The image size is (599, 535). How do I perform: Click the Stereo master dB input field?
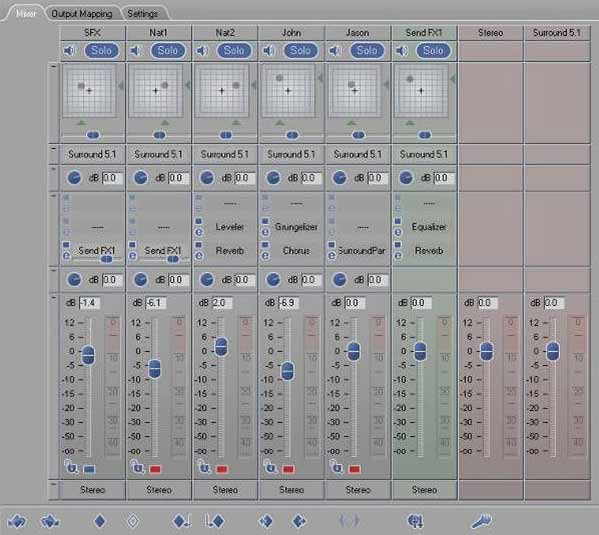point(488,303)
